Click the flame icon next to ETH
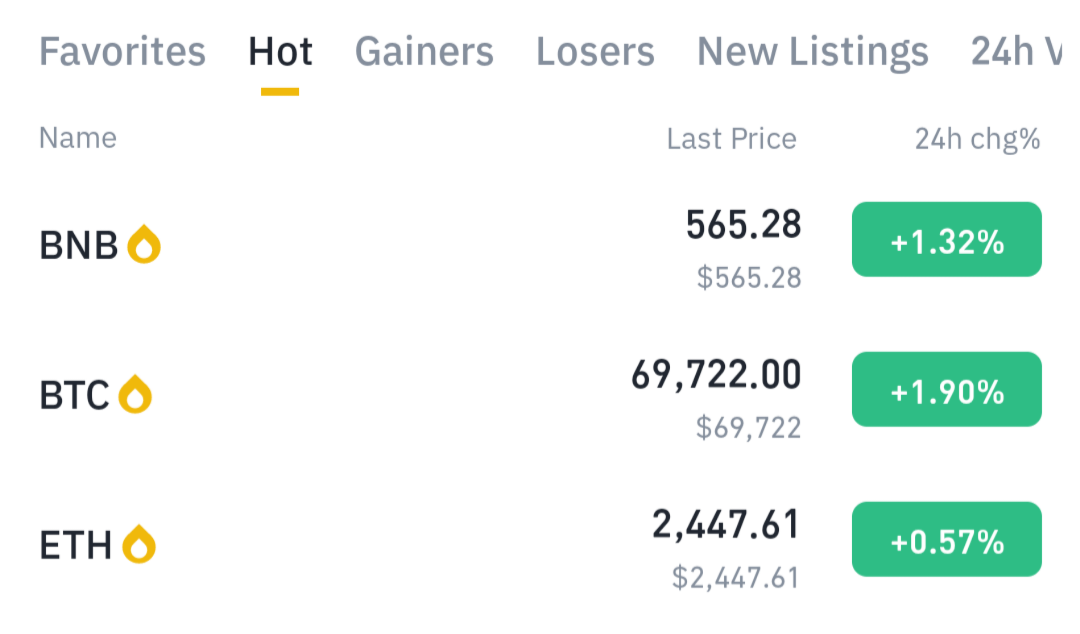The height and width of the screenshot is (634, 1080). [x=139, y=544]
